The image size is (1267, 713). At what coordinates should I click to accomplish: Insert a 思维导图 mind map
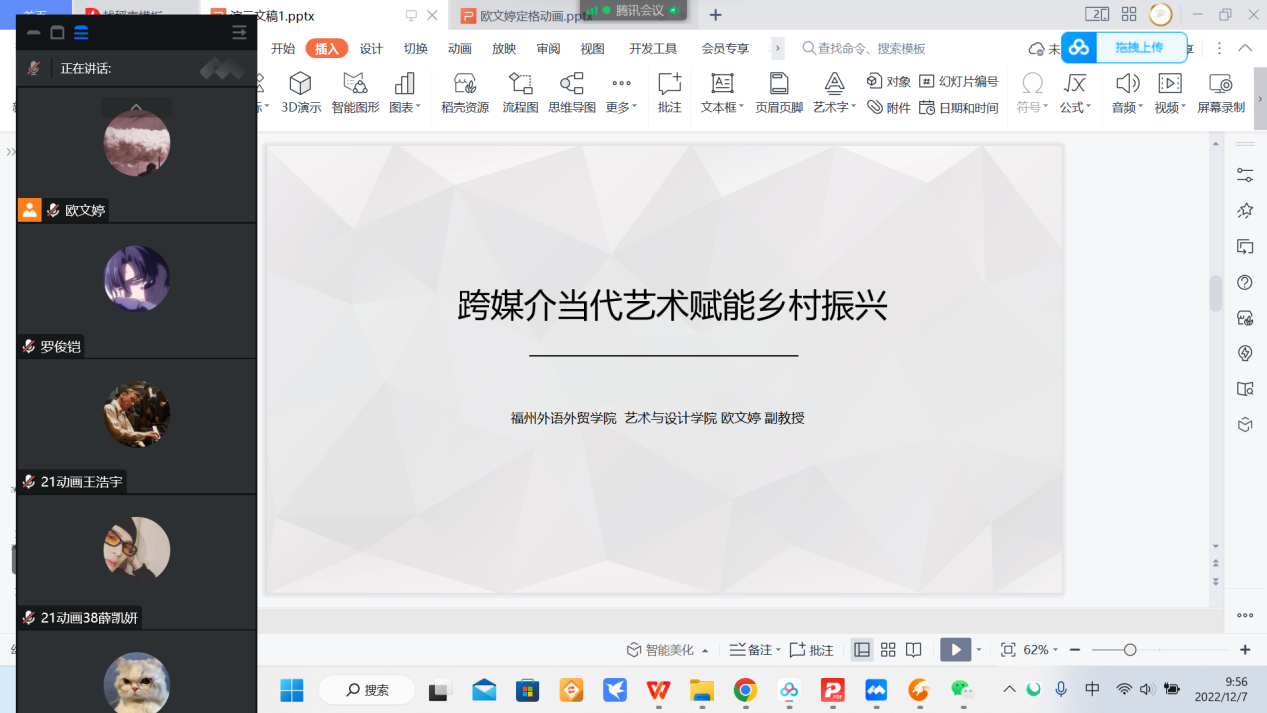click(x=572, y=93)
